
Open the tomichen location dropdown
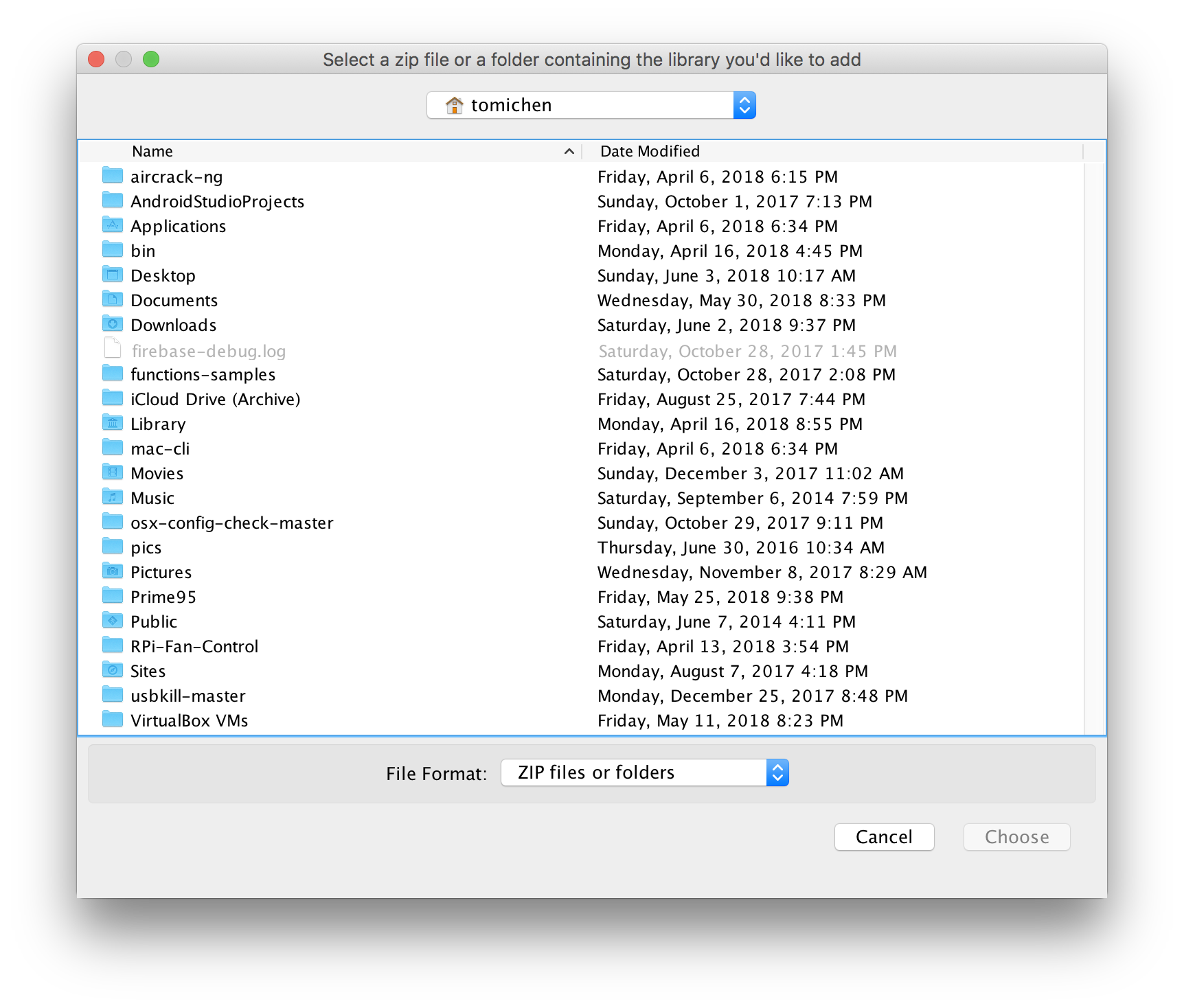[591, 105]
